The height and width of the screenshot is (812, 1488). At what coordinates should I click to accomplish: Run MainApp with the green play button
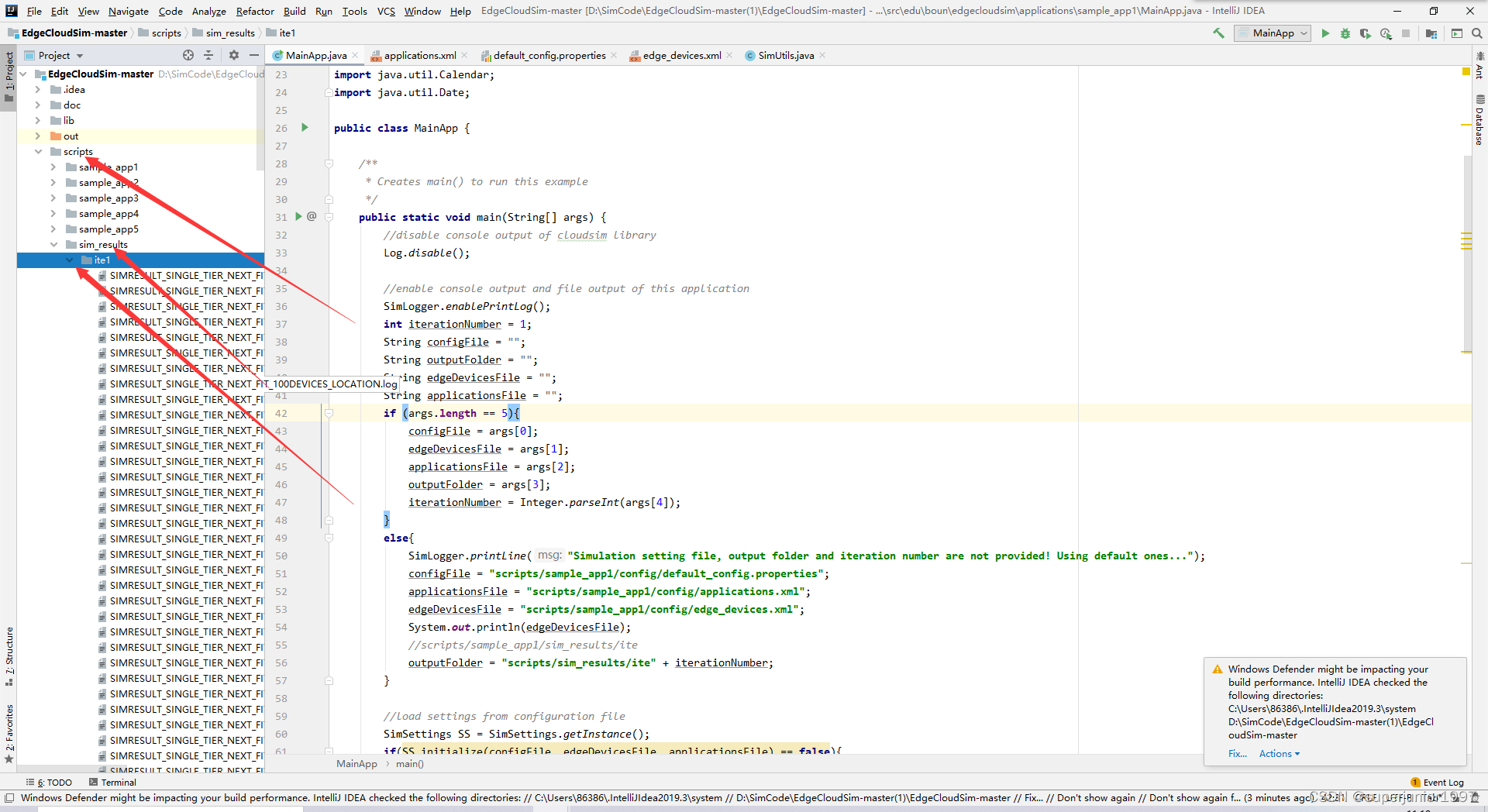pos(1325,33)
